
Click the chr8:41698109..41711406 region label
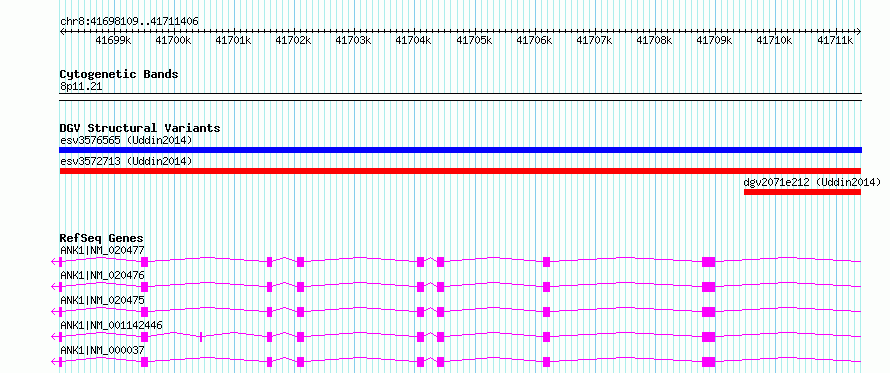(x=129, y=22)
